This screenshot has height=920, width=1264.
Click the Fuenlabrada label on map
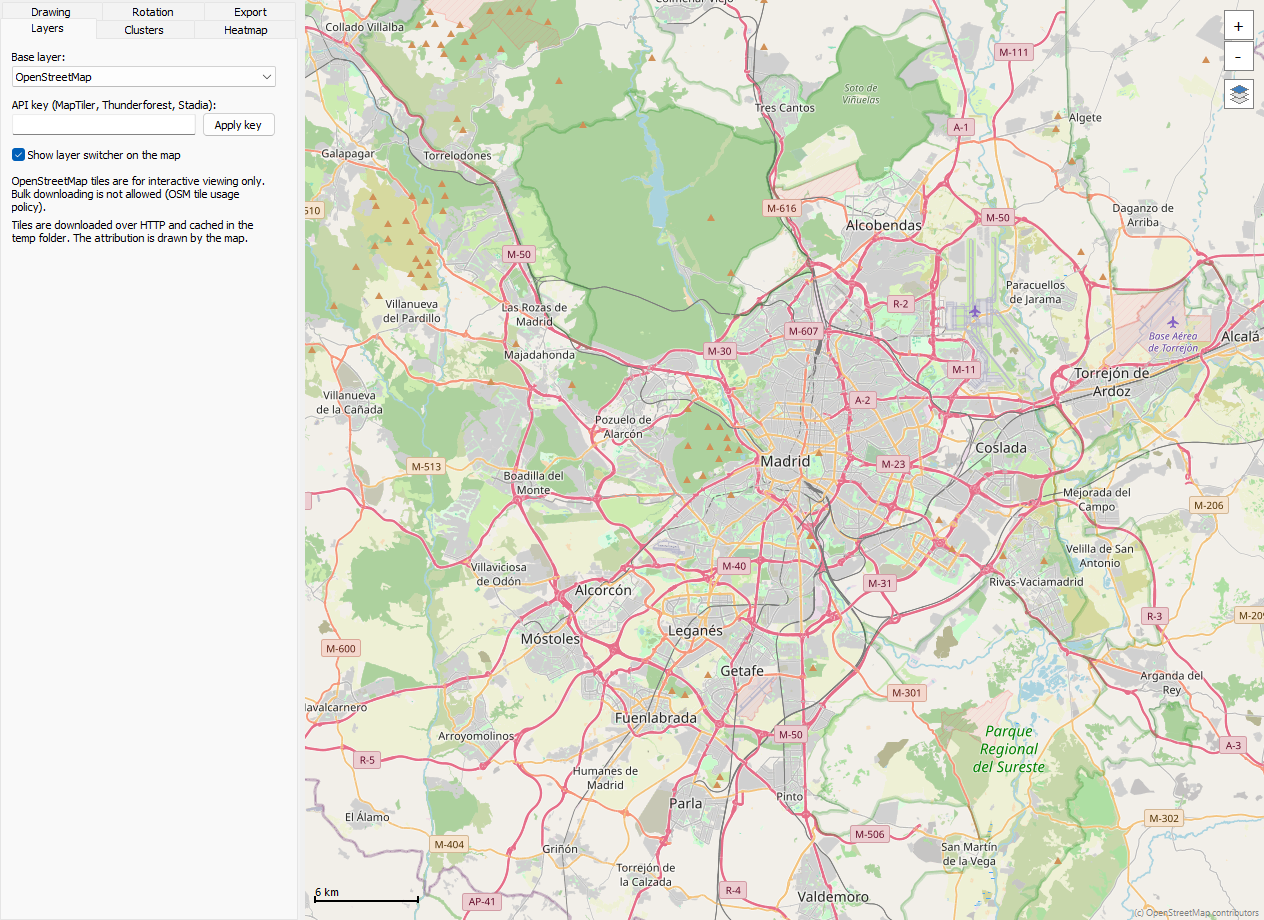click(x=655, y=718)
